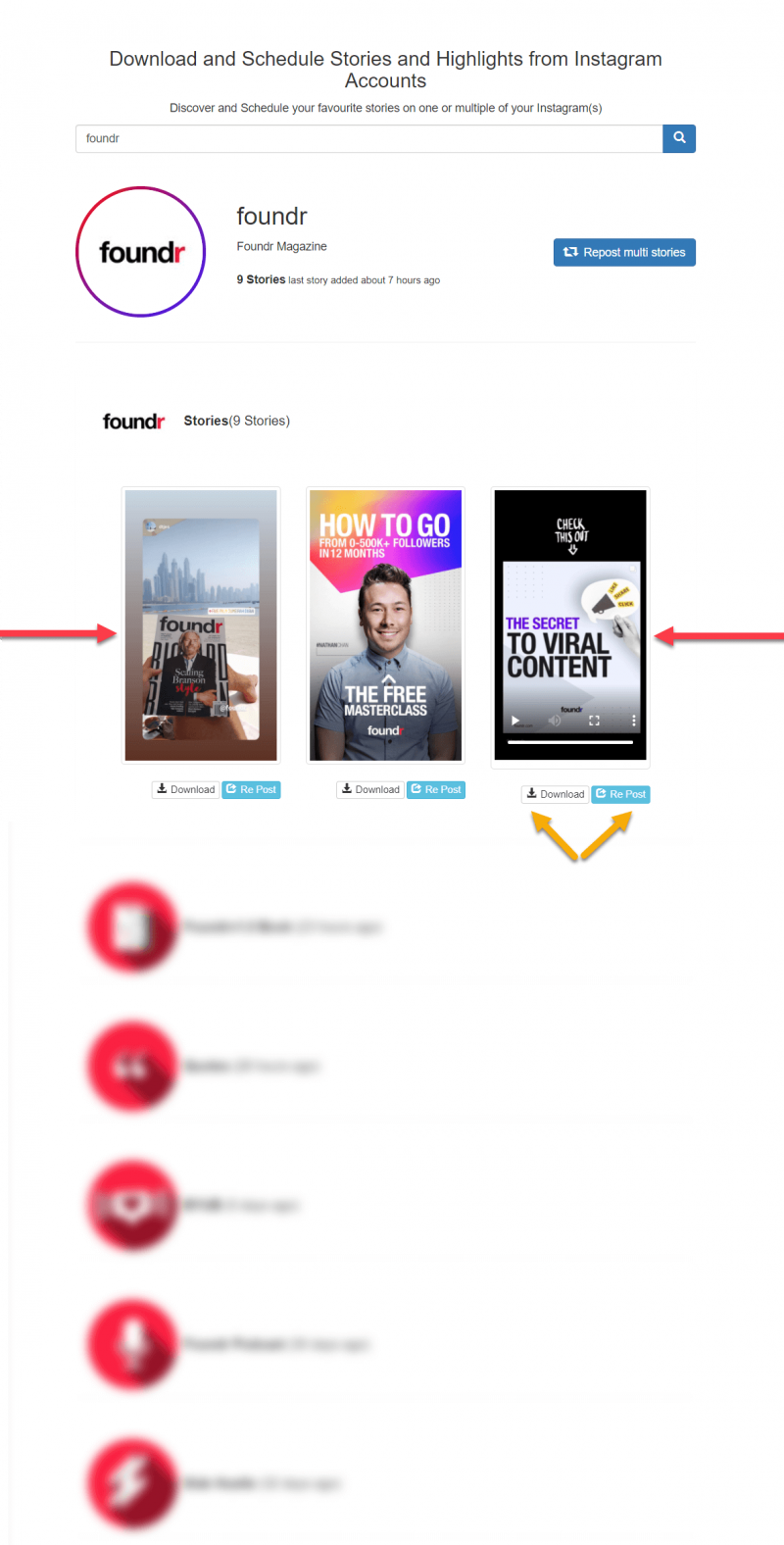Screen dimensions: 784x1545
Task: Open the first blurred red highlight circle
Action: tap(132, 926)
